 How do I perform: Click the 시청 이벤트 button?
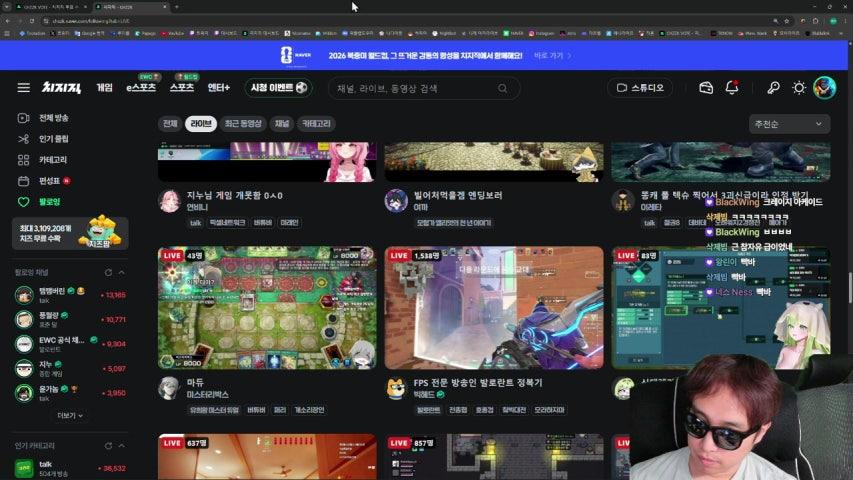pos(279,88)
